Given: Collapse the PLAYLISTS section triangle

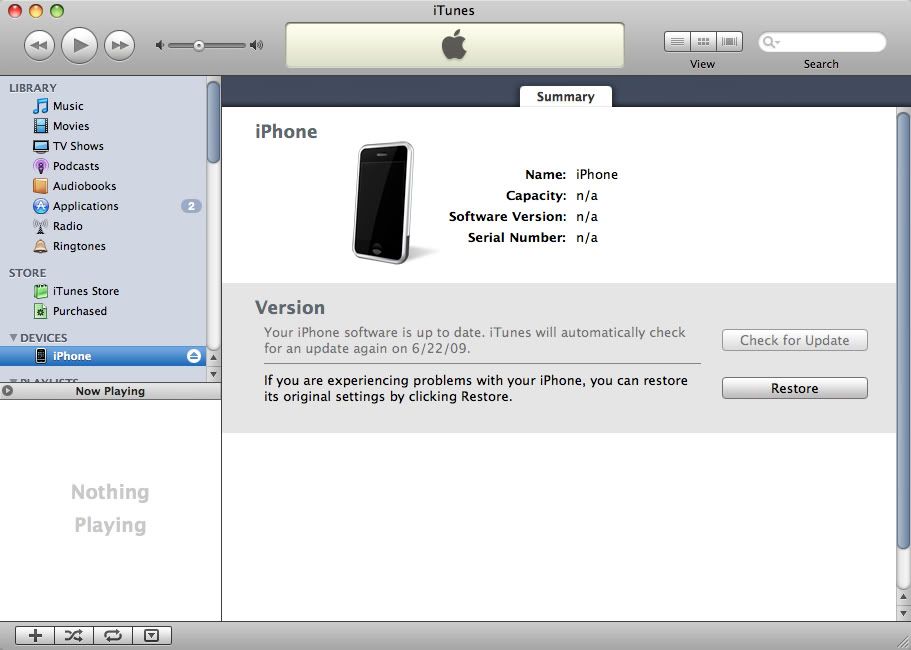Looking at the screenshot, I should (x=13, y=380).
